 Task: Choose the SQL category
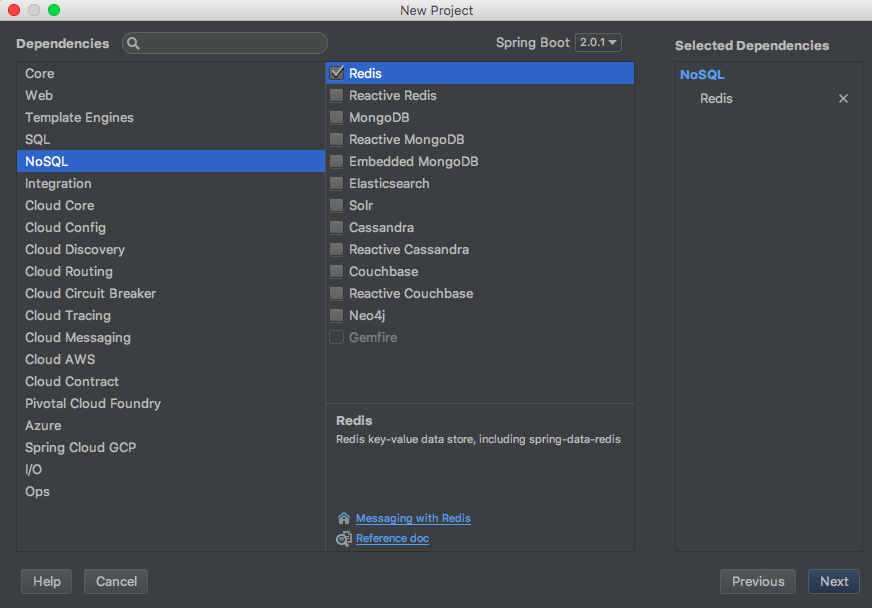[171, 139]
